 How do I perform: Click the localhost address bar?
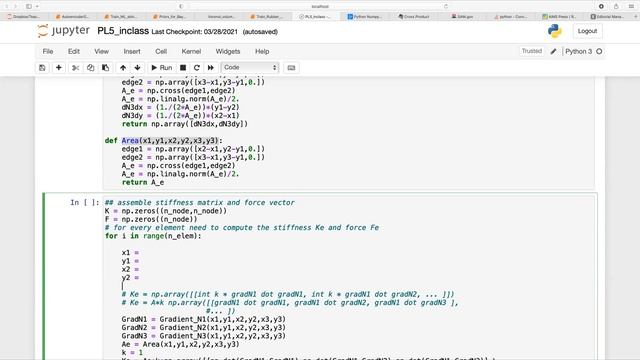pyautogui.click(x=320, y=7)
